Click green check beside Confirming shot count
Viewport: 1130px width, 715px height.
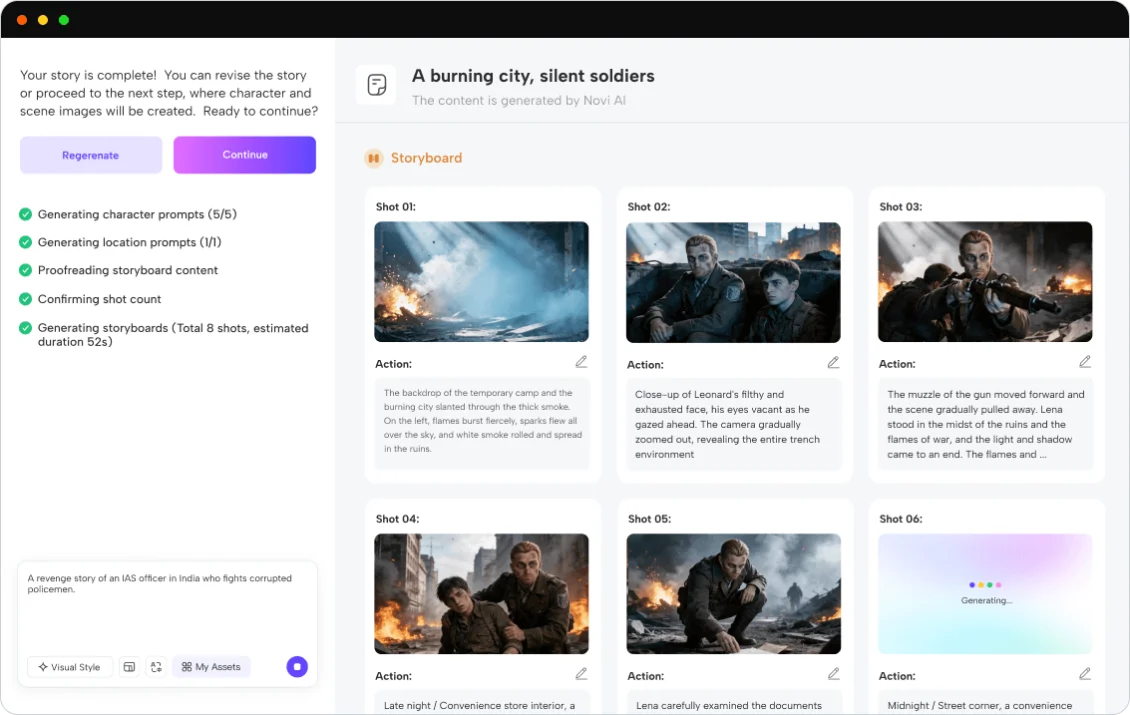pos(25,299)
